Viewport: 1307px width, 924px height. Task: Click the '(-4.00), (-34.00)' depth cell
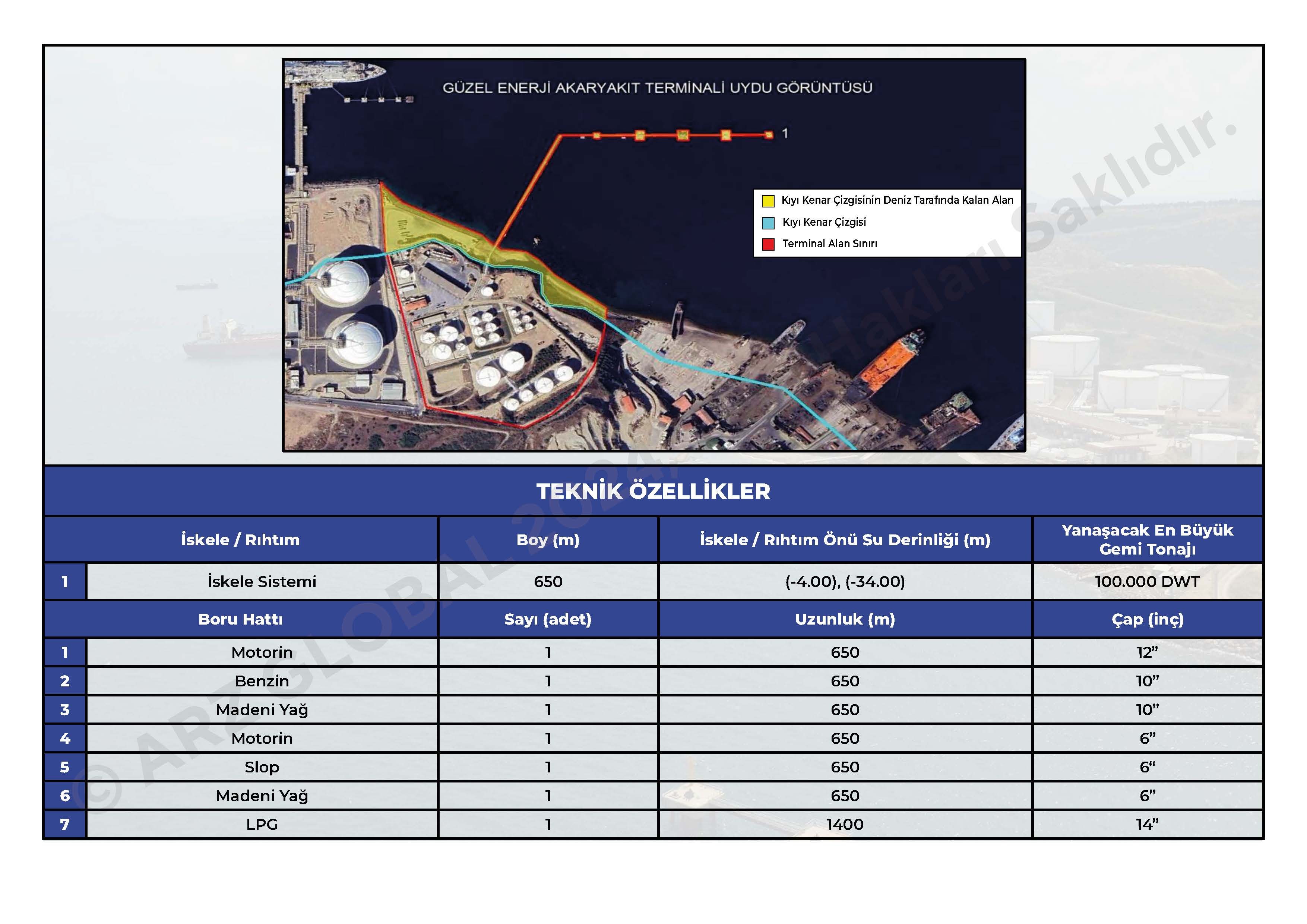(845, 581)
